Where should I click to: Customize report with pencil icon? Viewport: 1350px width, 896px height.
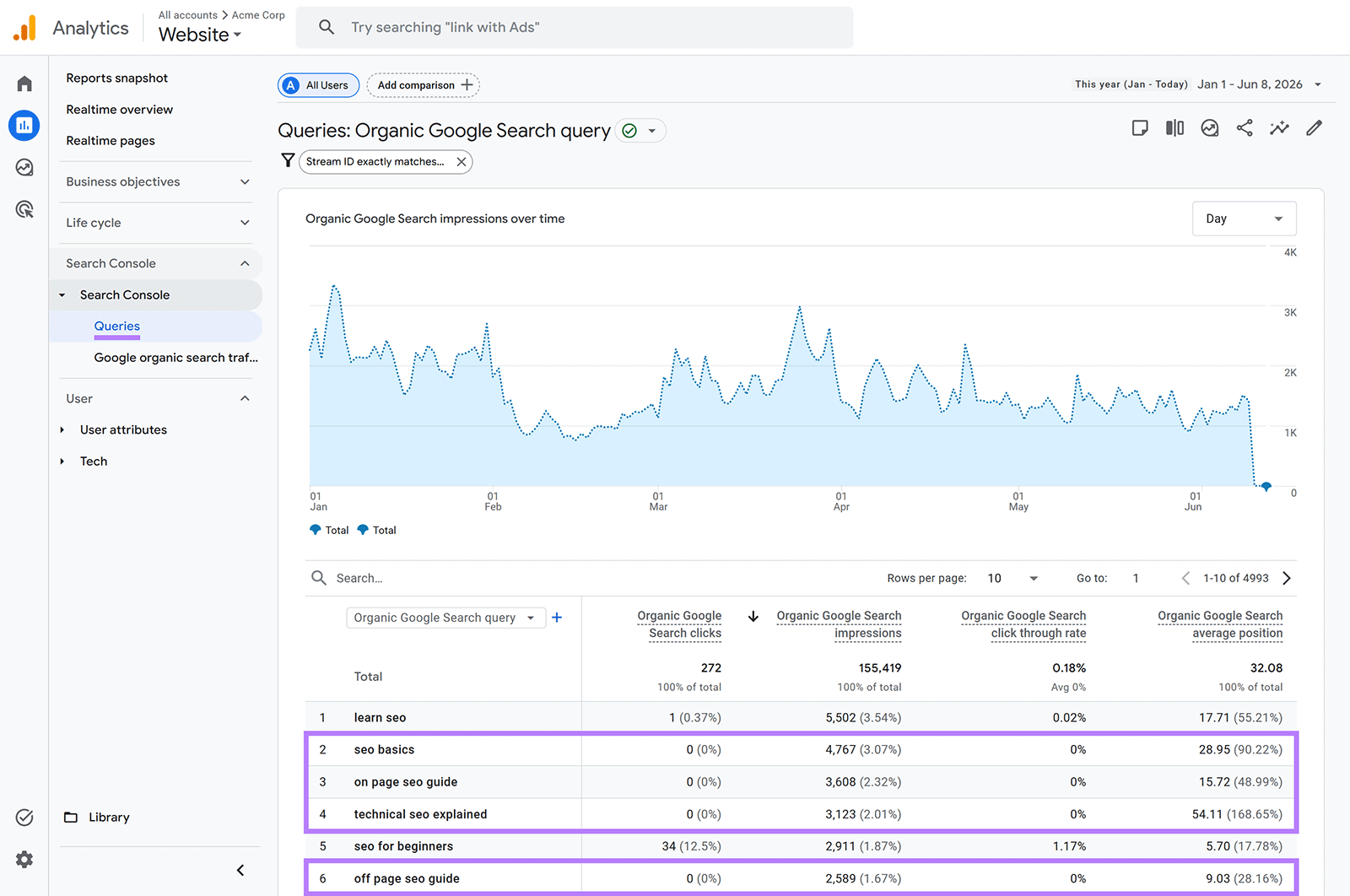click(1315, 128)
